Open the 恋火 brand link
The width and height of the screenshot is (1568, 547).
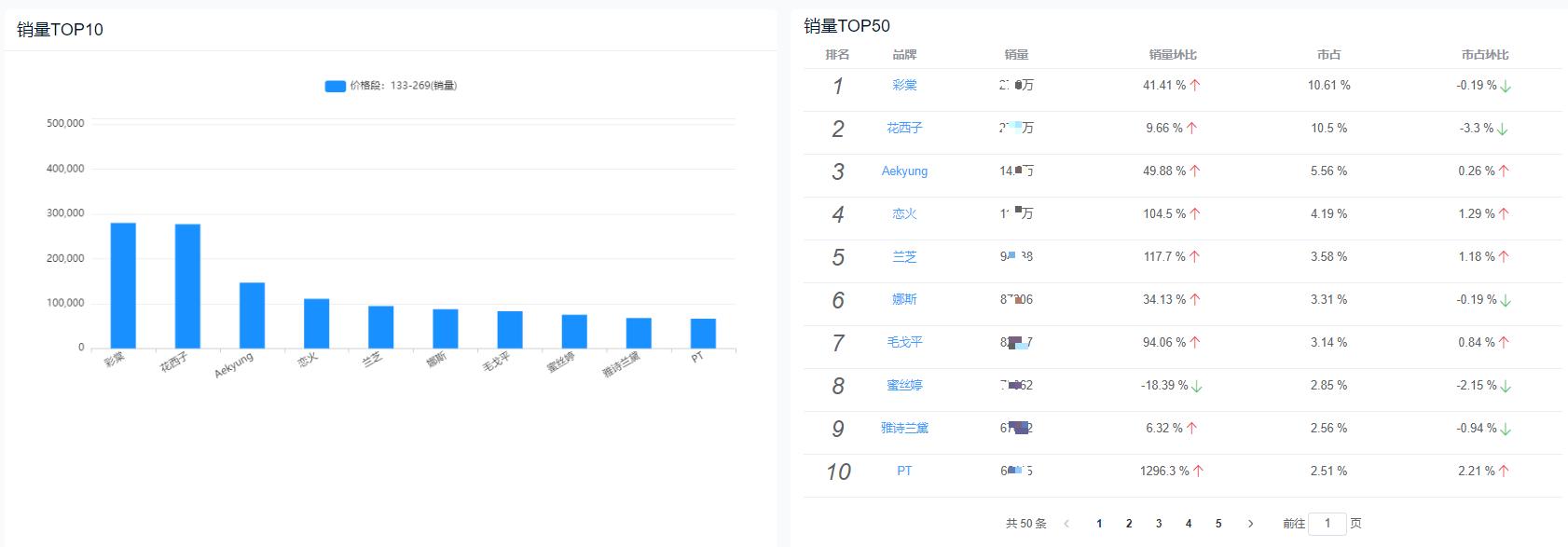tap(903, 213)
